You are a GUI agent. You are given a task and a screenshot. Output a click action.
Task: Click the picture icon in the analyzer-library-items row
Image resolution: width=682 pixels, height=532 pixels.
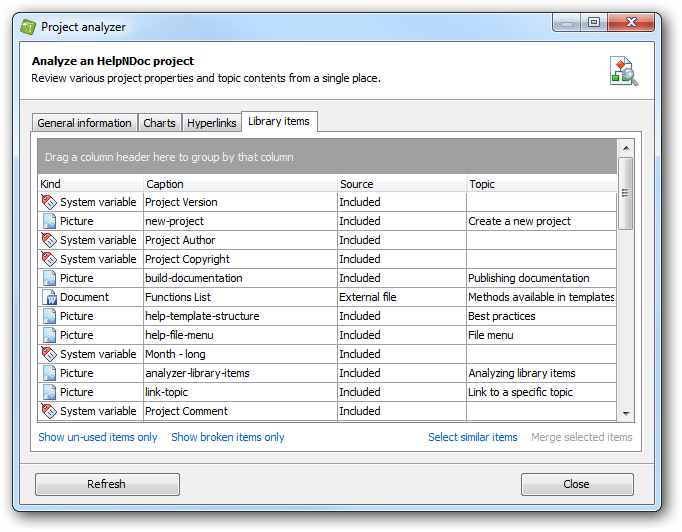49,373
